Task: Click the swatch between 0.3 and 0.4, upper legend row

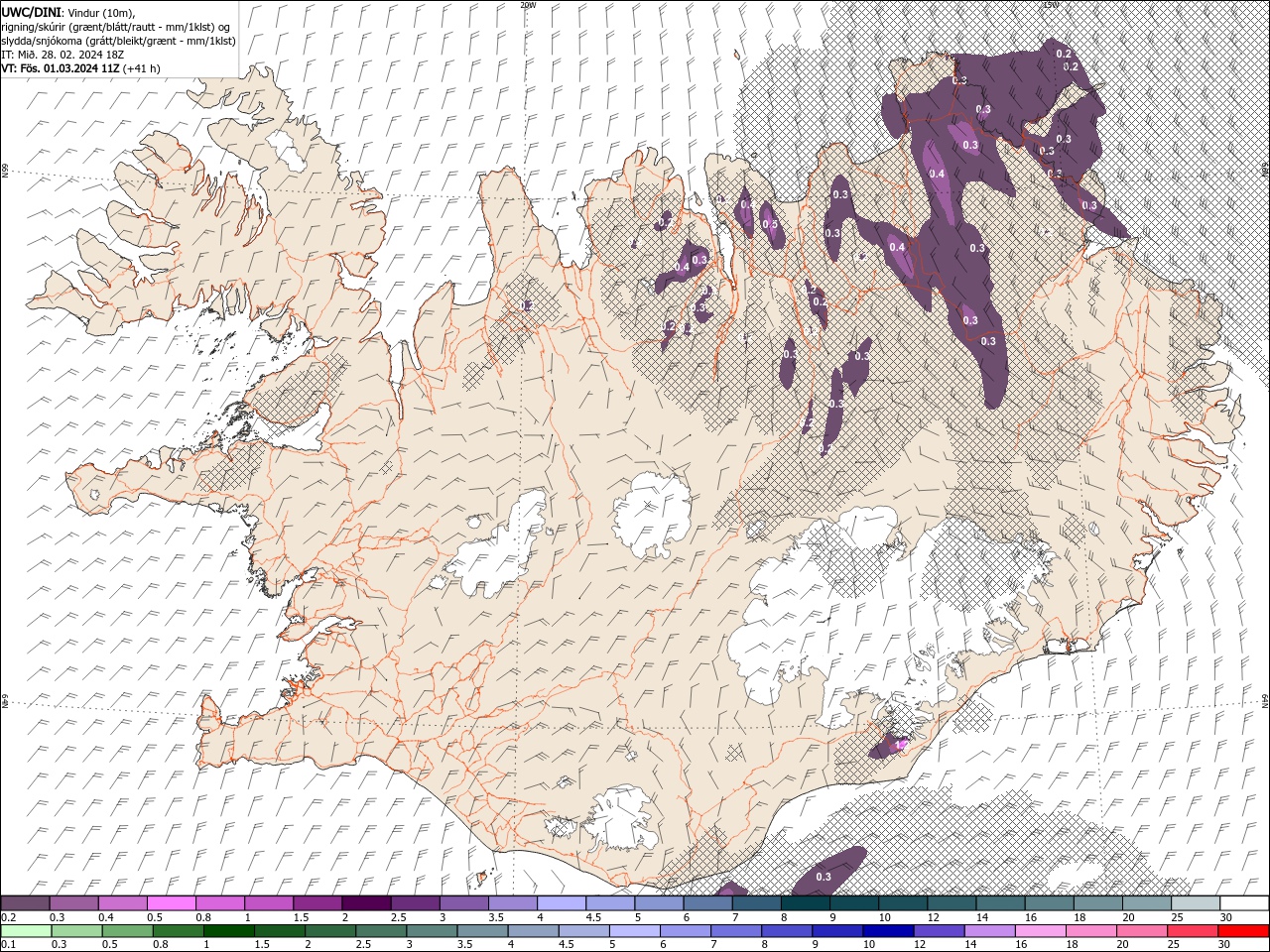Action: [73, 903]
